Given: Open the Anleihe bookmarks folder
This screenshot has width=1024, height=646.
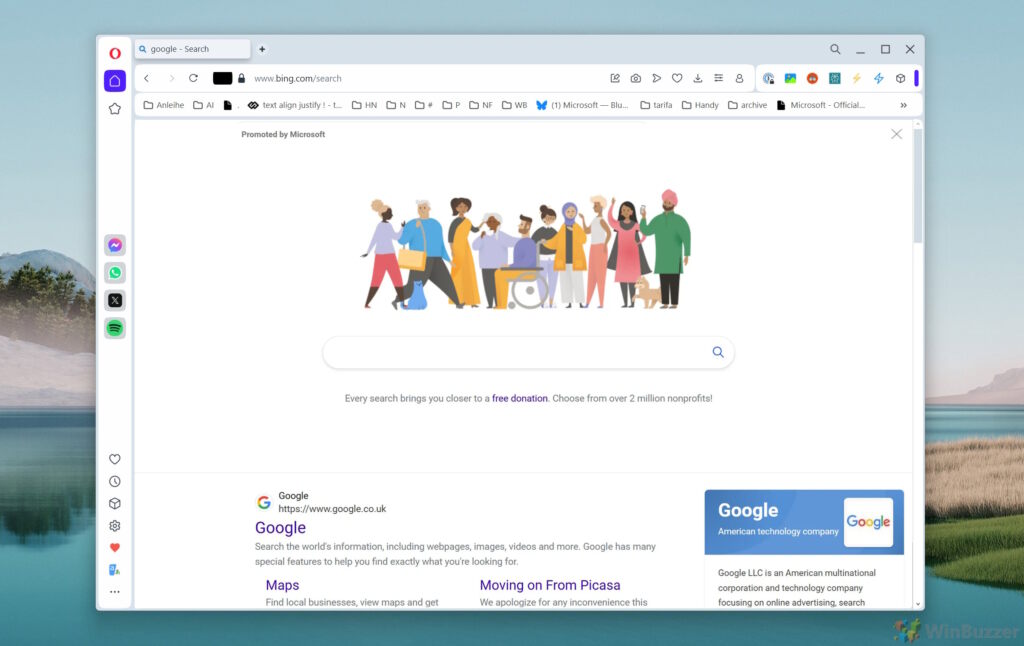Looking at the screenshot, I should point(163,105).
